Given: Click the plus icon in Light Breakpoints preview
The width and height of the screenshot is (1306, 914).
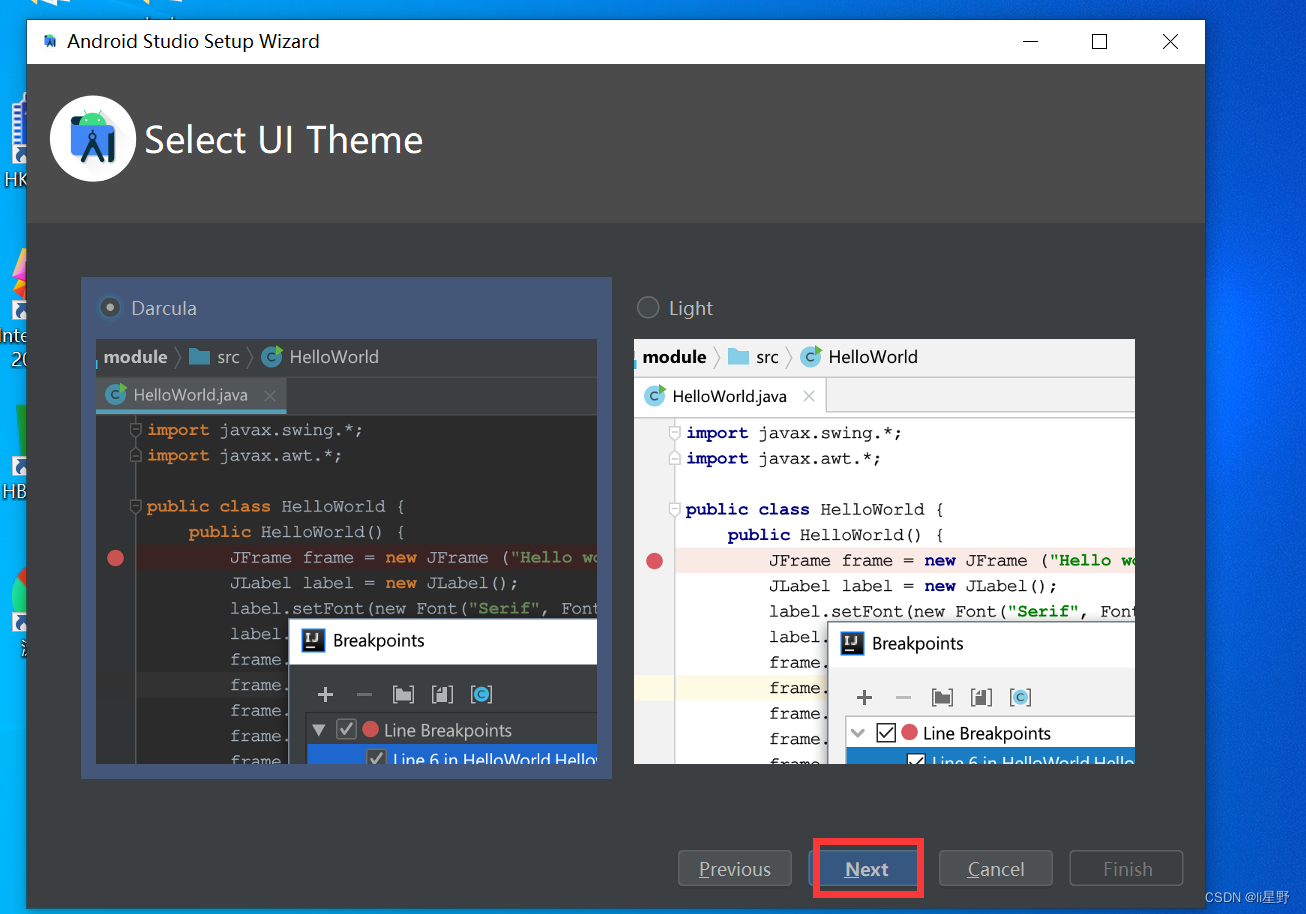Looking at the screenshot, I should (x=864, y=697).
